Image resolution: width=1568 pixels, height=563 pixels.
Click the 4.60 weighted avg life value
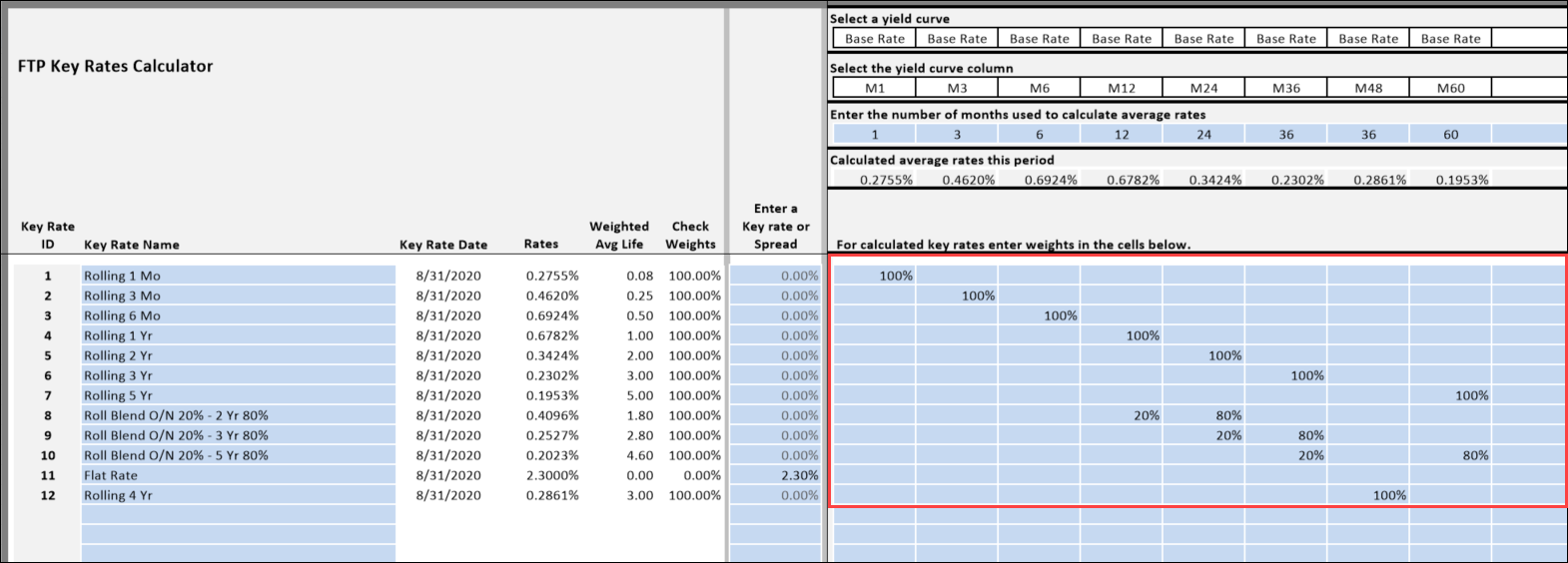[x=639, y=455]
